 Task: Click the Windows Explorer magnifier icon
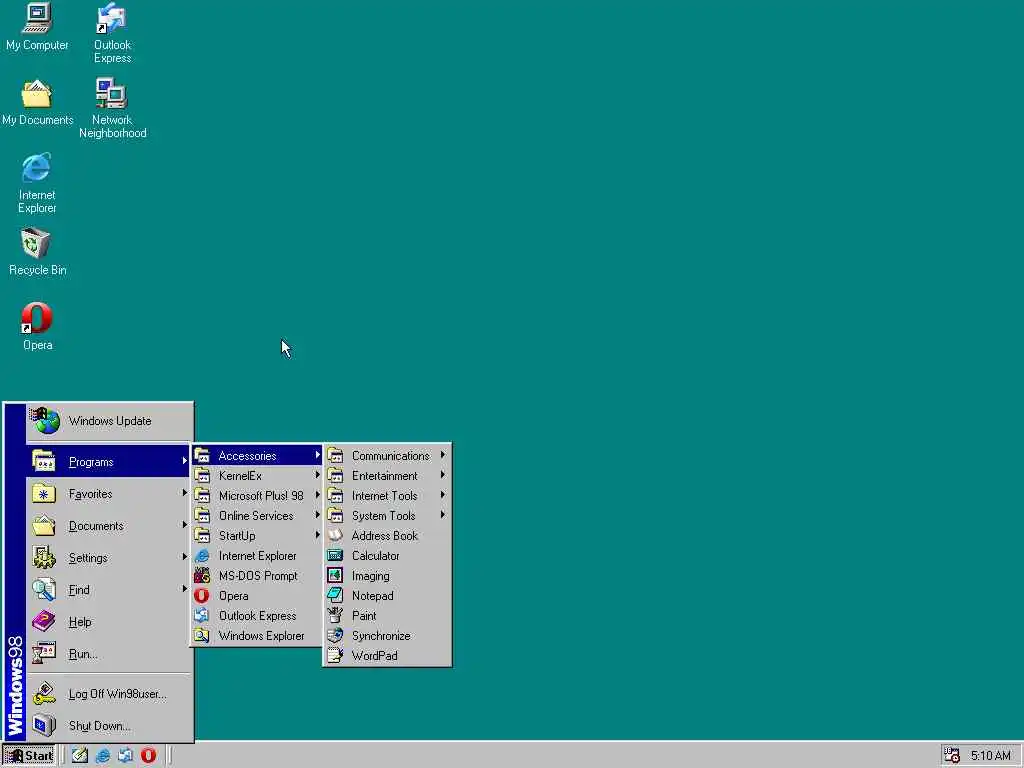[202, 635]
